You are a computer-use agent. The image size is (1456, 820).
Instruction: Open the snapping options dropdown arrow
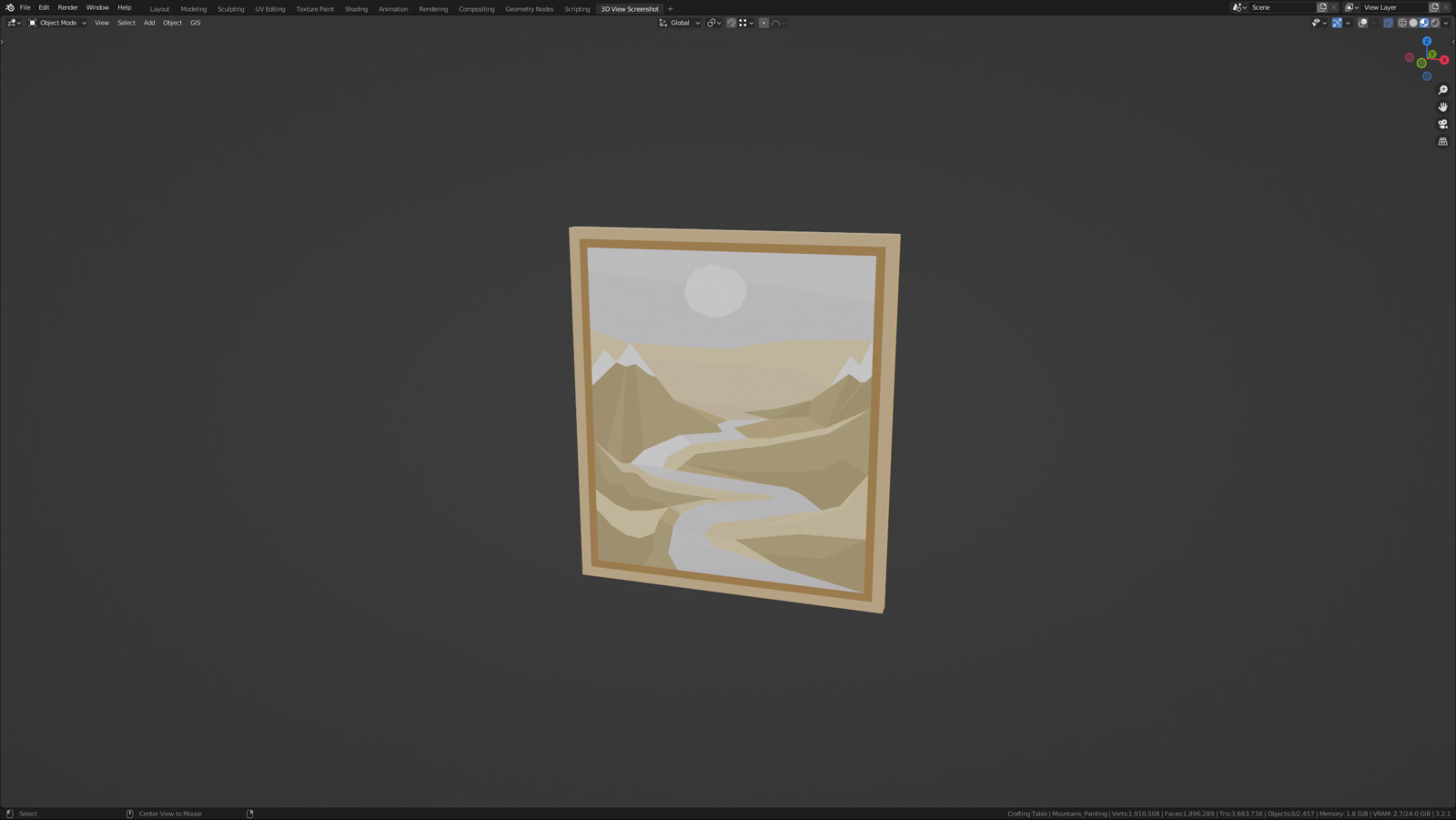752,23
